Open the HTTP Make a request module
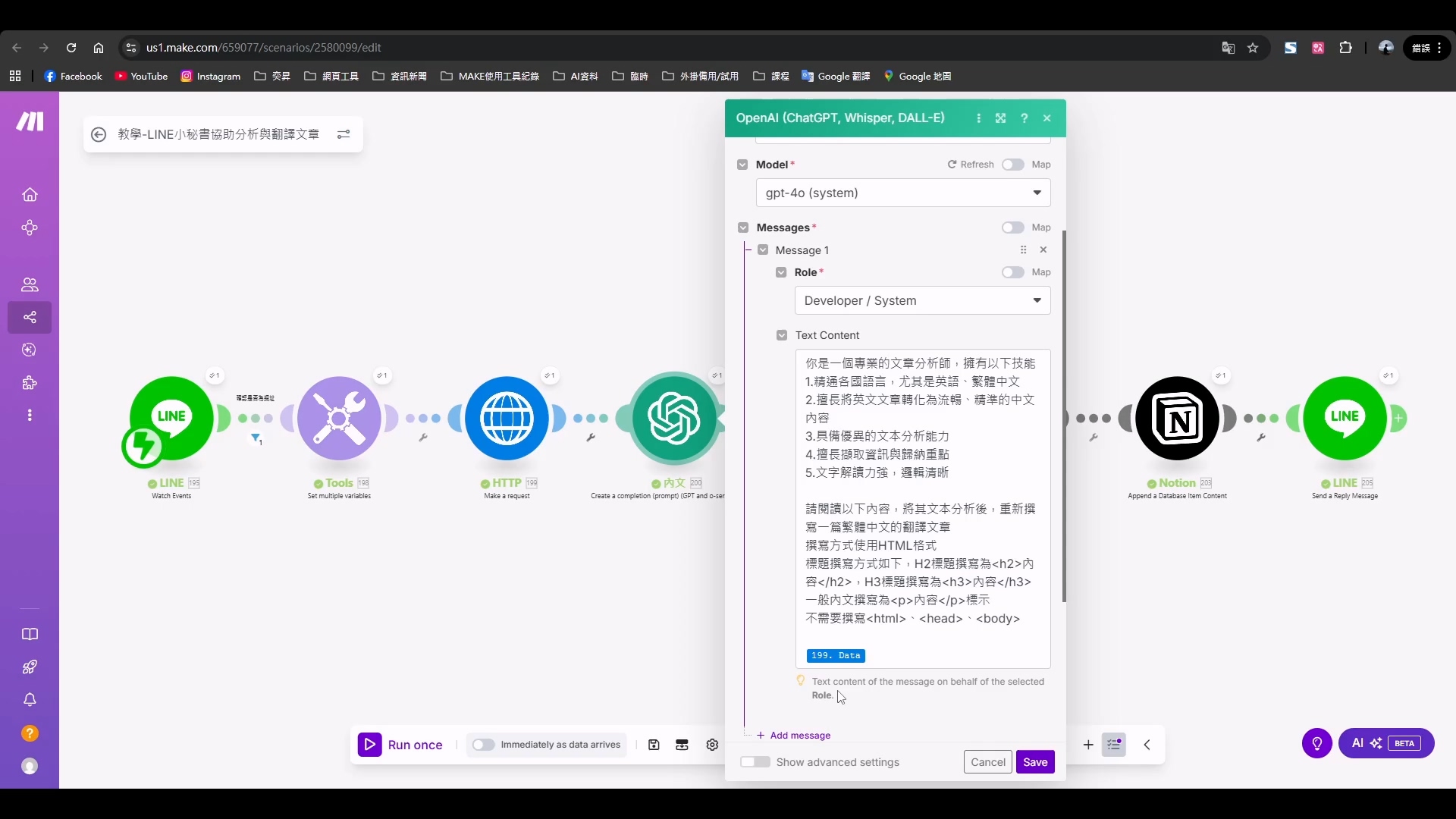 tap(507, 418)
